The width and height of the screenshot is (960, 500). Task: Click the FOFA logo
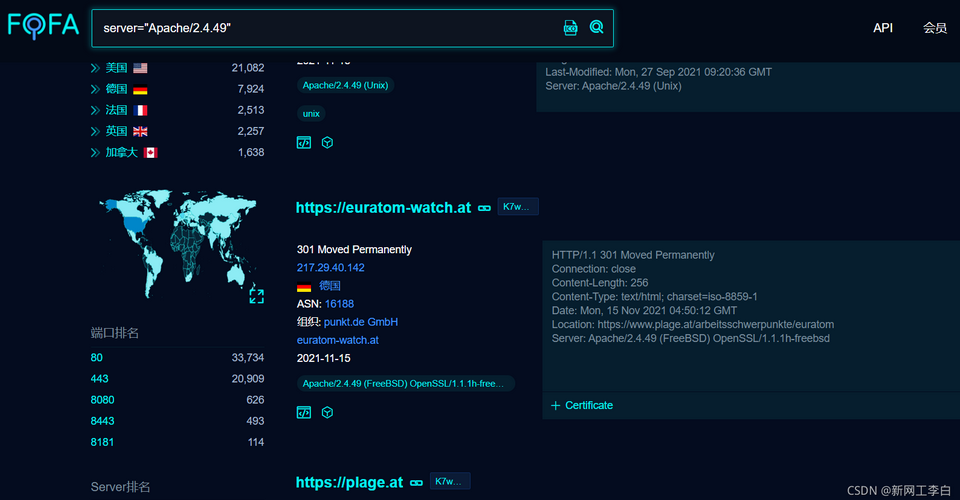tap(43, 26)
